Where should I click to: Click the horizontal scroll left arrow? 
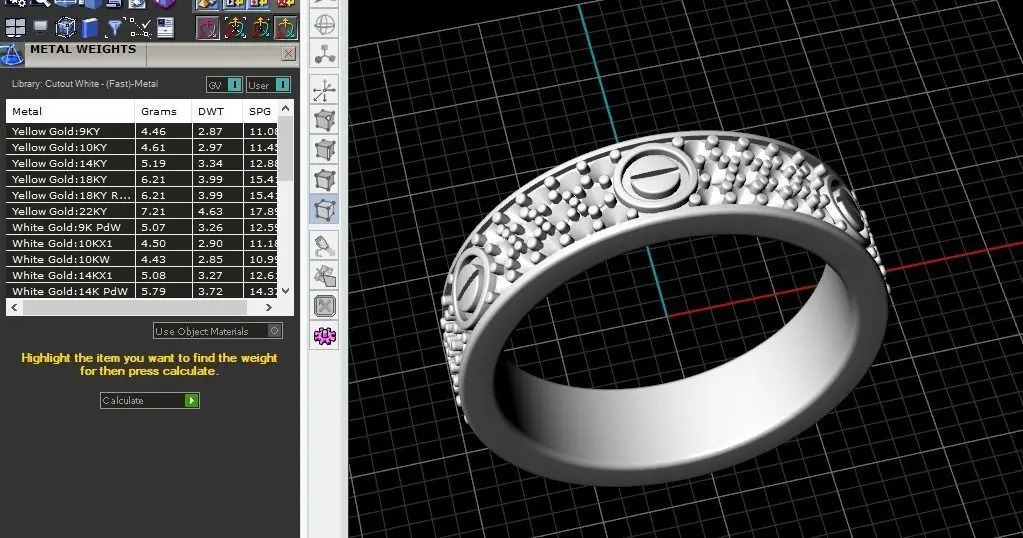click(15, 307)
